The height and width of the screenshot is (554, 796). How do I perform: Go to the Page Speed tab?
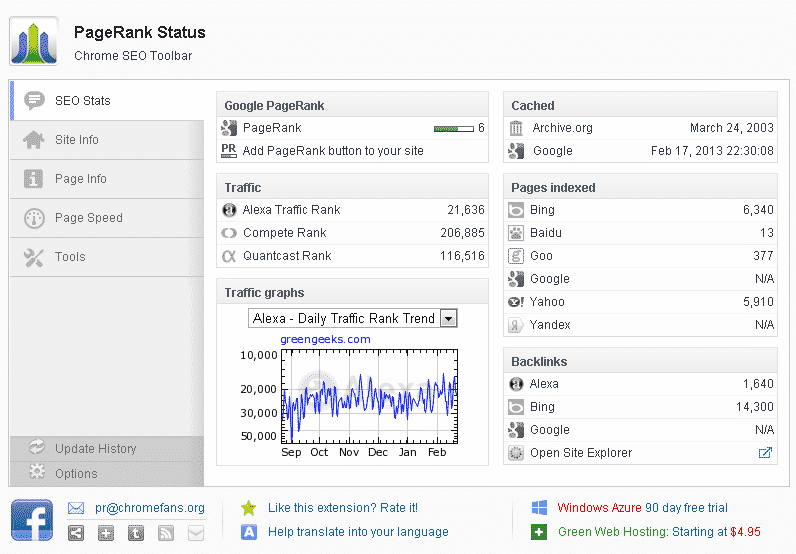[107, 218]
